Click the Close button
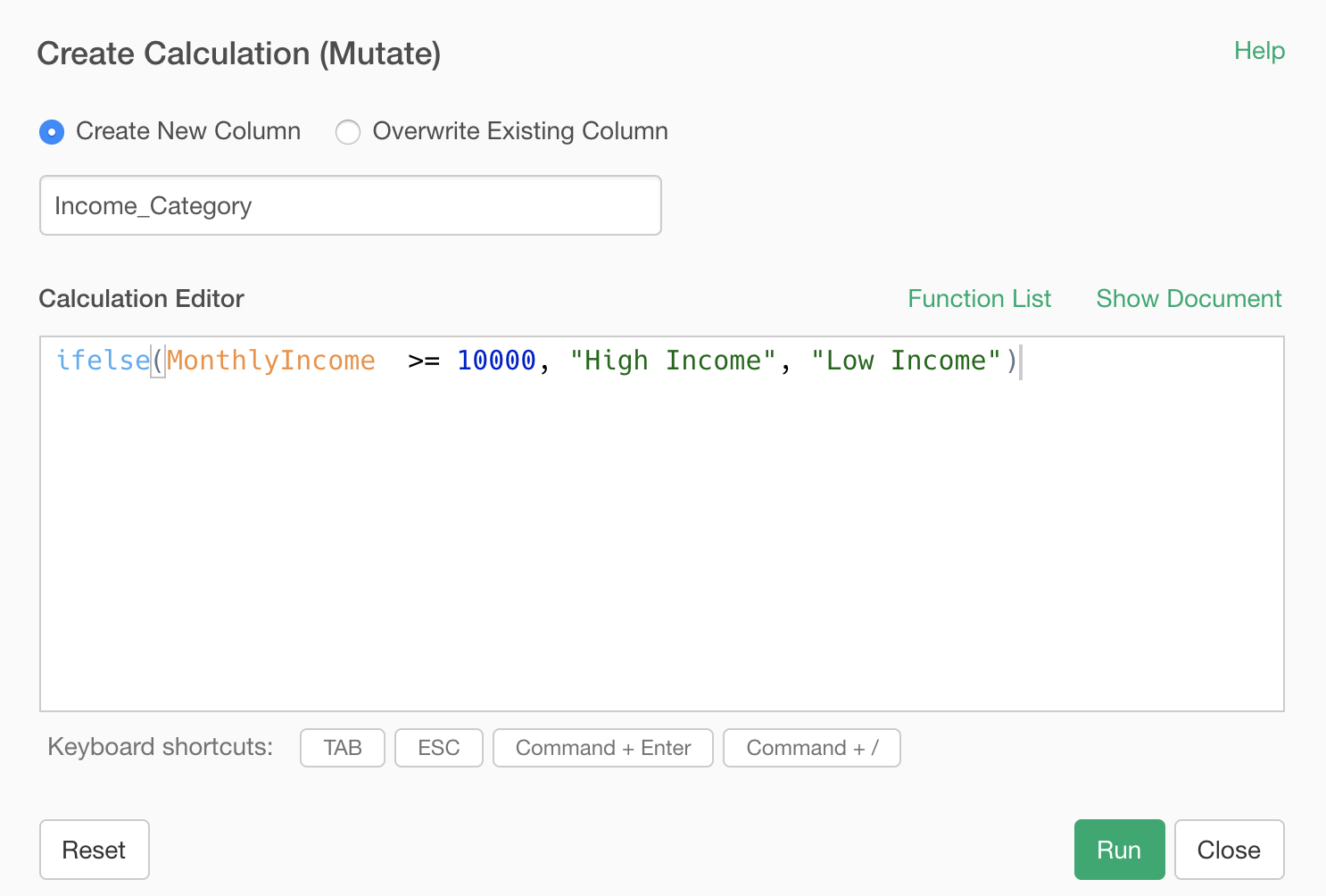 tap(1229, 849)
